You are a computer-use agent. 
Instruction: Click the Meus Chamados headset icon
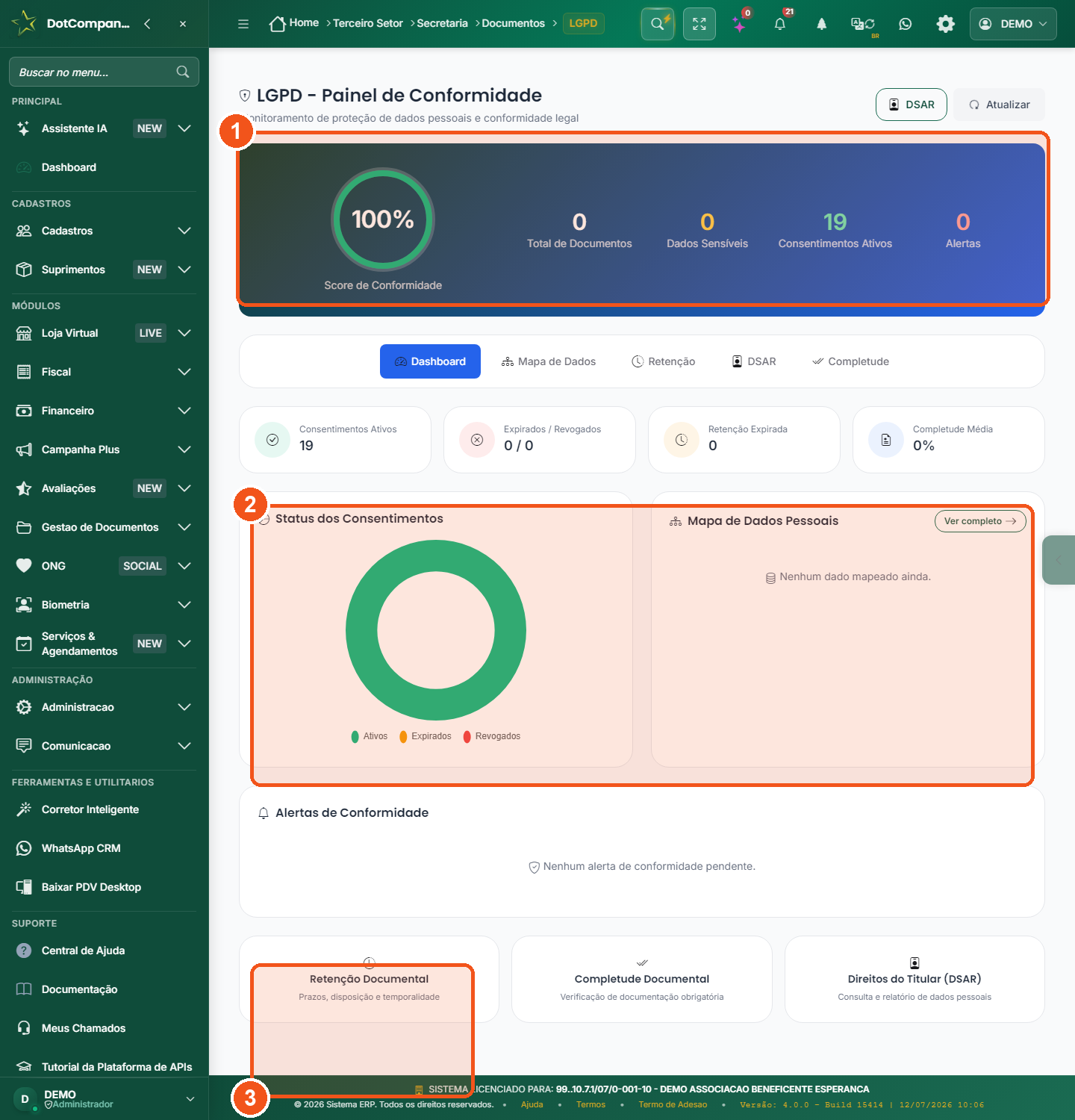pos(24,1028)
